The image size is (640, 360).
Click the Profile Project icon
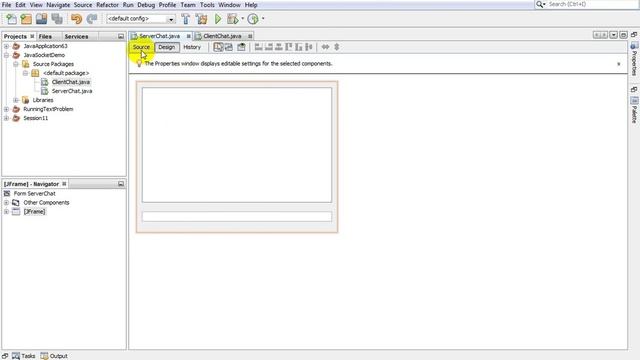click(253, 19)
